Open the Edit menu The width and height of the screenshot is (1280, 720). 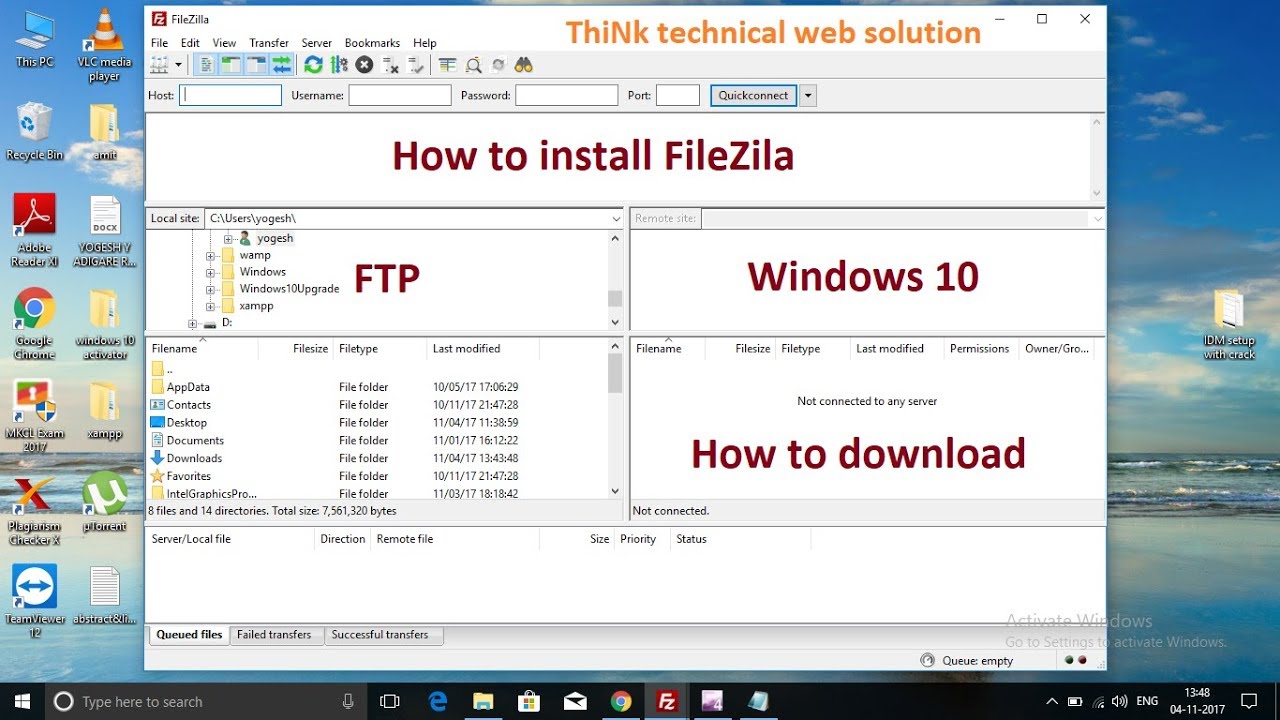[x=190, y=43]
